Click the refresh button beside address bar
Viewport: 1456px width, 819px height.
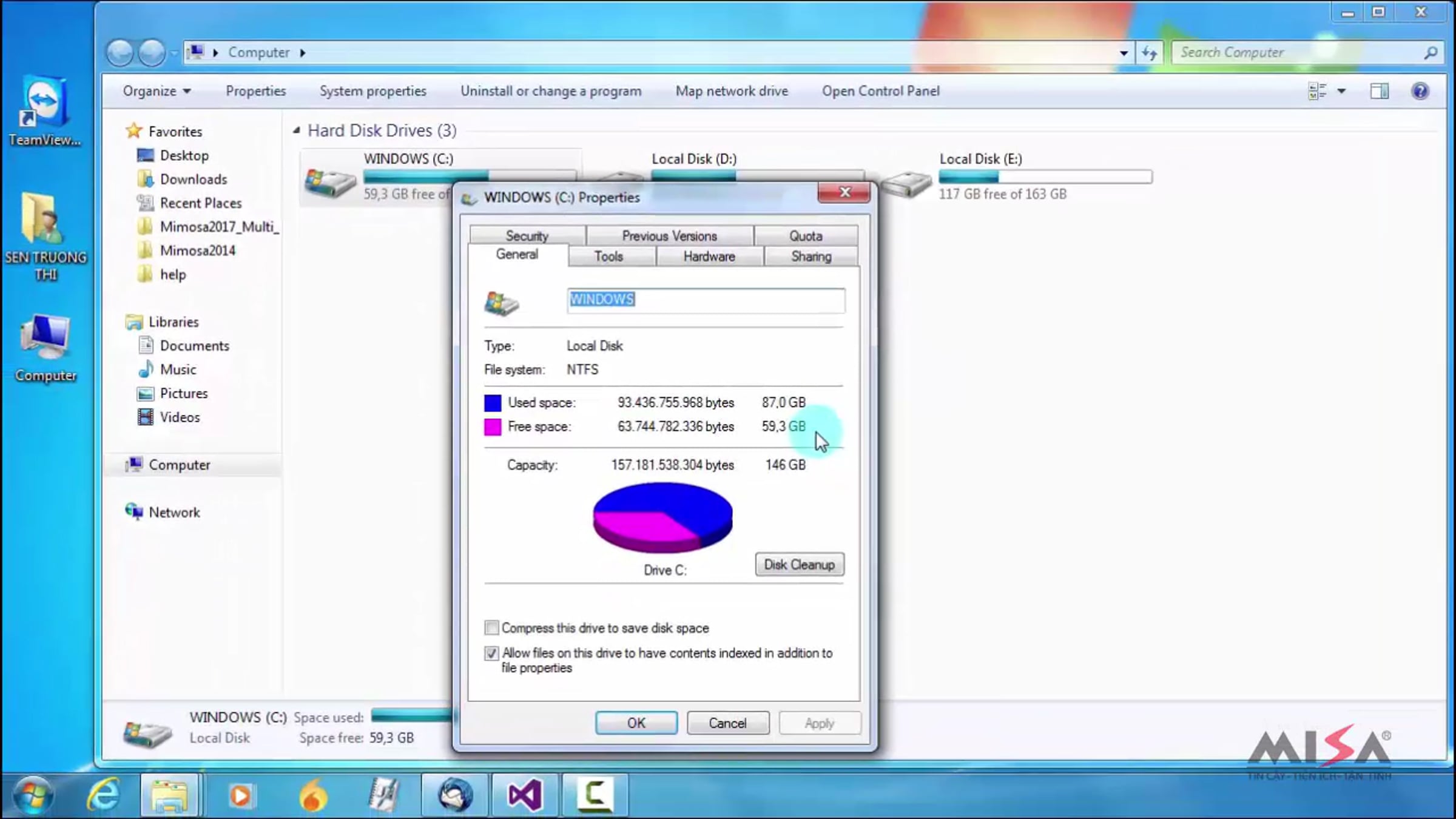click(x=1149, y=53)
